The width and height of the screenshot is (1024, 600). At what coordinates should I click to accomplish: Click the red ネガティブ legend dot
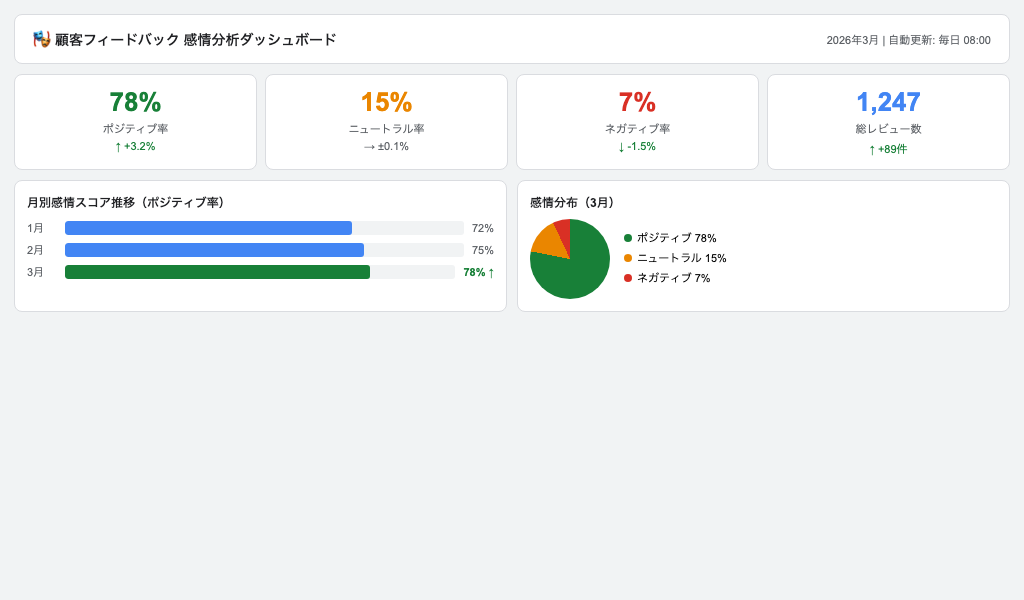(x=628, y=278)
